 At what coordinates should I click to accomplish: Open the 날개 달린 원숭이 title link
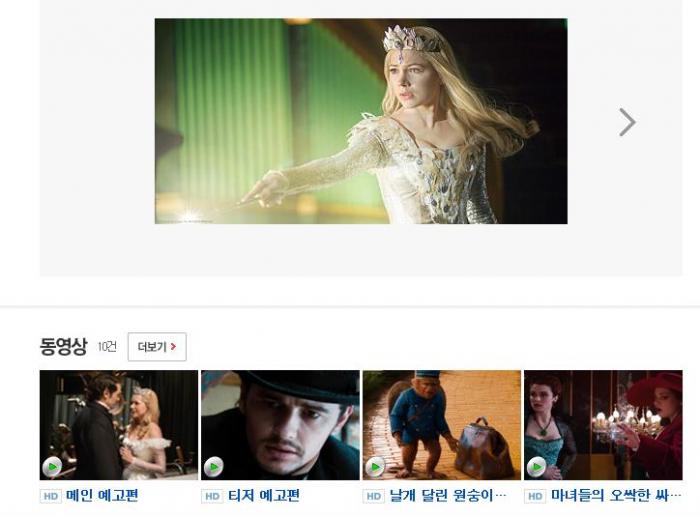click(448, 496)
